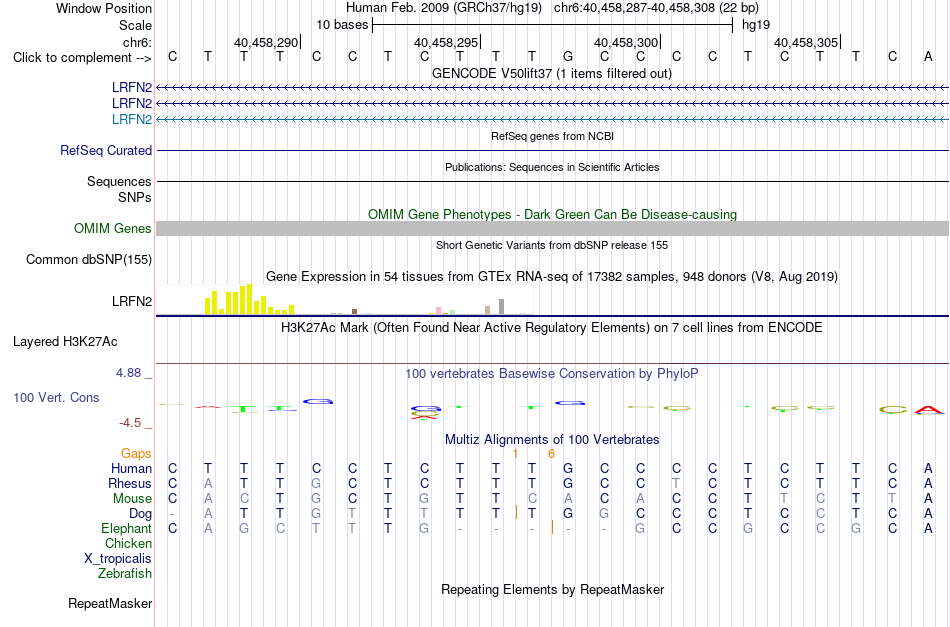Click the red A in the conservation logo
This screenshot has height=627, width=950.
[x=929, y=410]
